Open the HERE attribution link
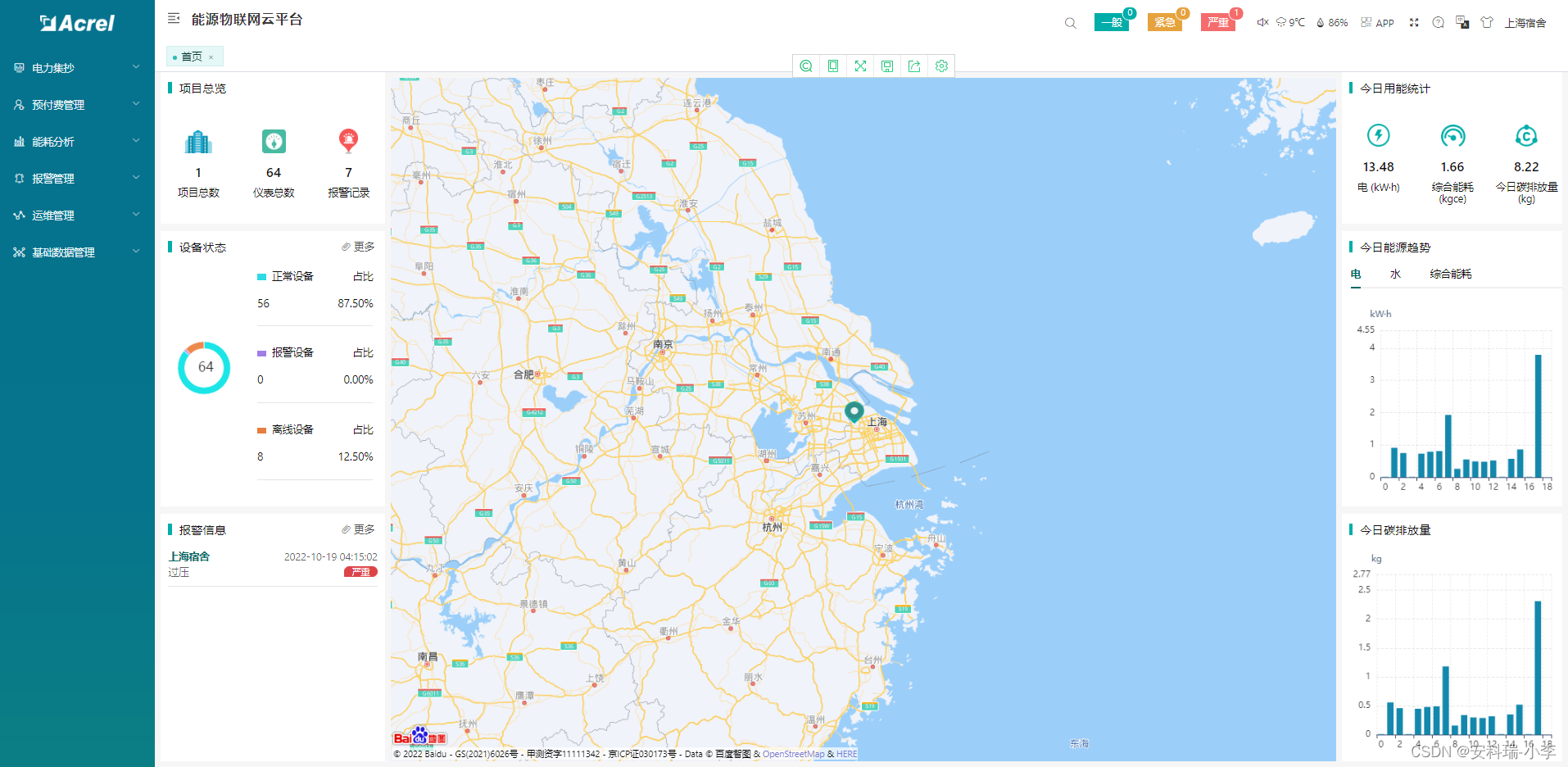Viewport: 1568px width, 767px height. 846,754
